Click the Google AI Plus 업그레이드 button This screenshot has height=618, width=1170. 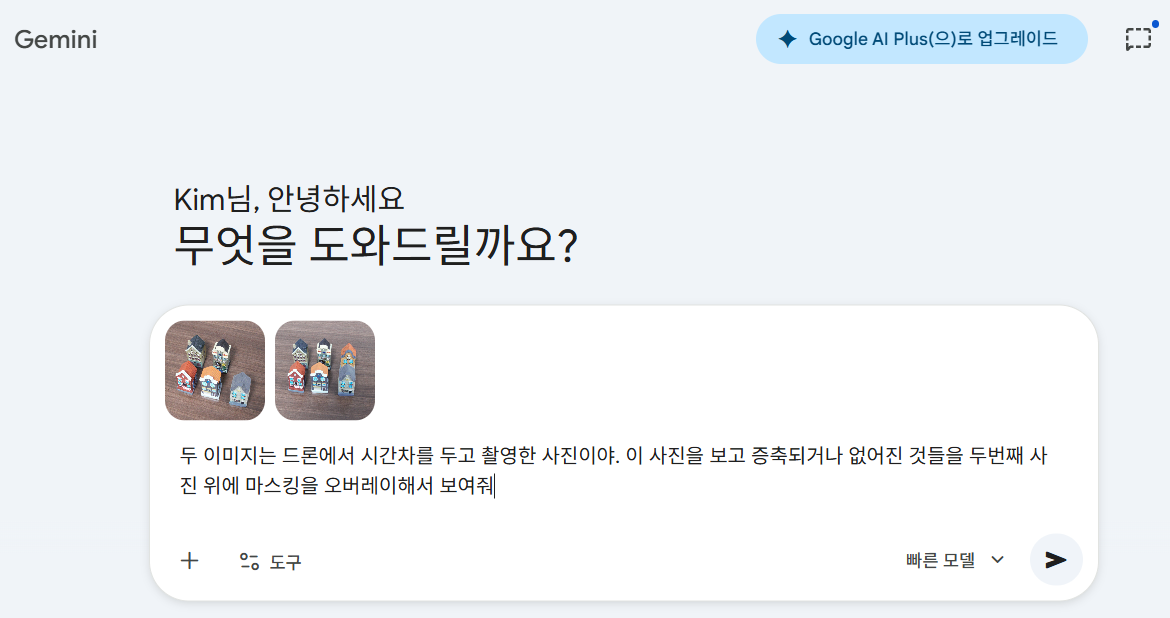921,39
